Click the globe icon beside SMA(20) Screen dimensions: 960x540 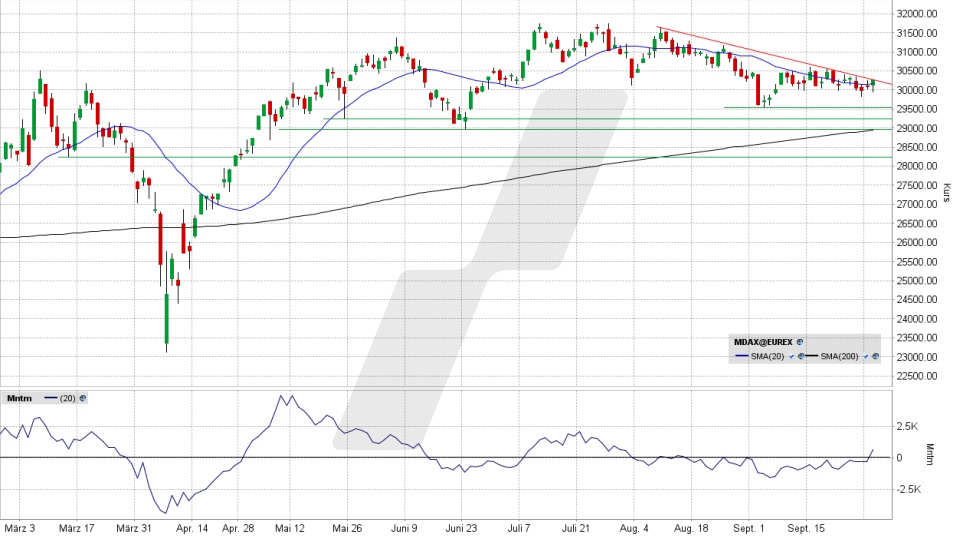coord(801,356)
